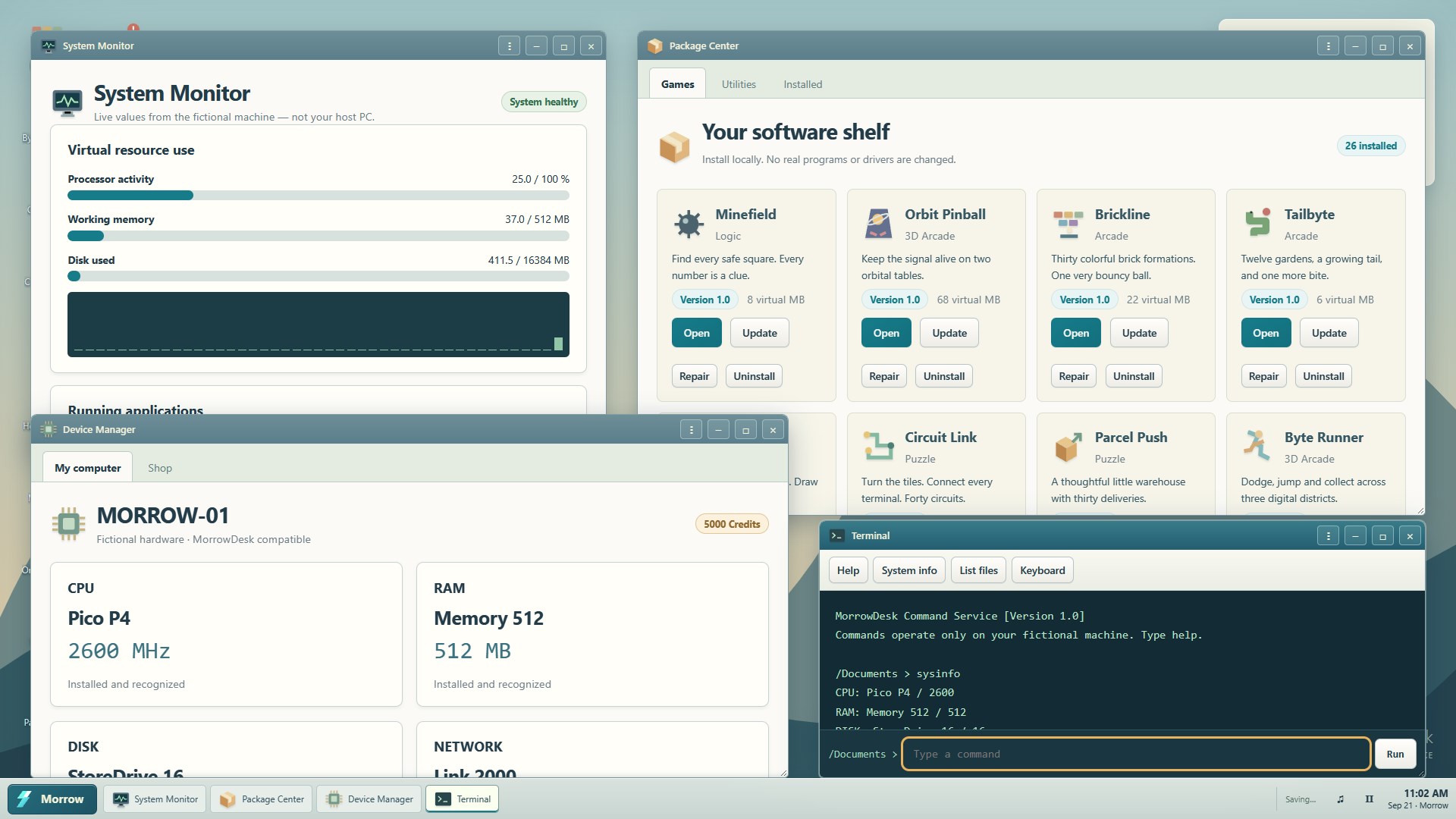Click the music note icon in system tray
The image size is (1456, 819).
coord(1340,799)
